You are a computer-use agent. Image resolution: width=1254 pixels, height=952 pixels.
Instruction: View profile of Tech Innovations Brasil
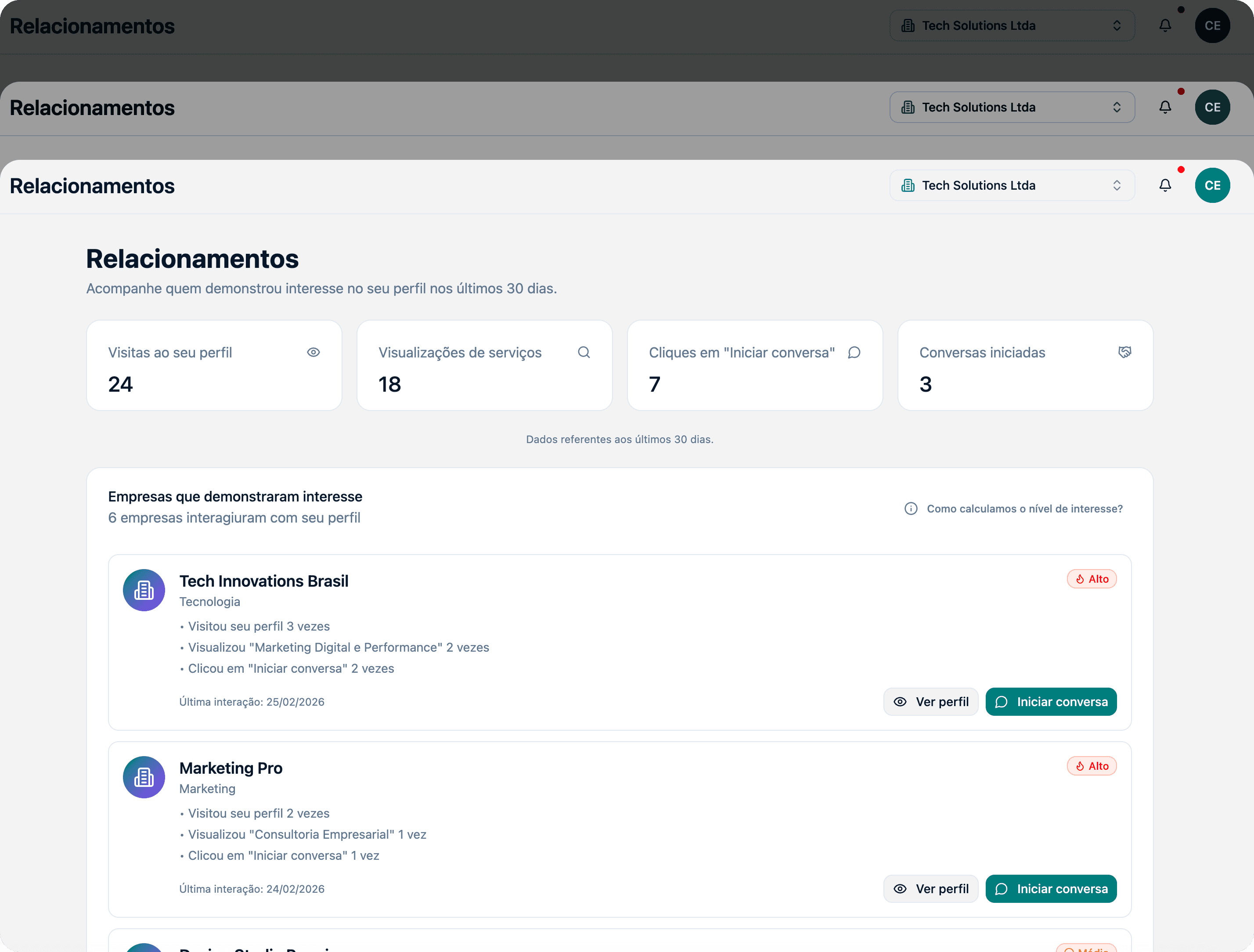point(930,702)
